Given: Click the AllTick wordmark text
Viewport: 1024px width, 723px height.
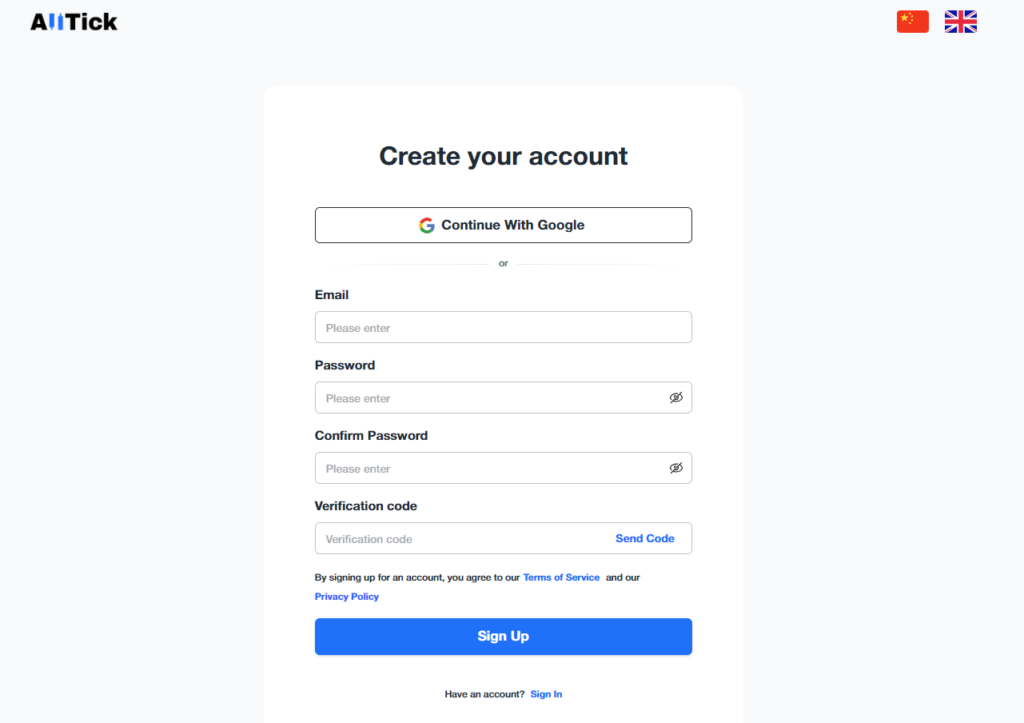Looking at the screenshot, I should point(74,21).
